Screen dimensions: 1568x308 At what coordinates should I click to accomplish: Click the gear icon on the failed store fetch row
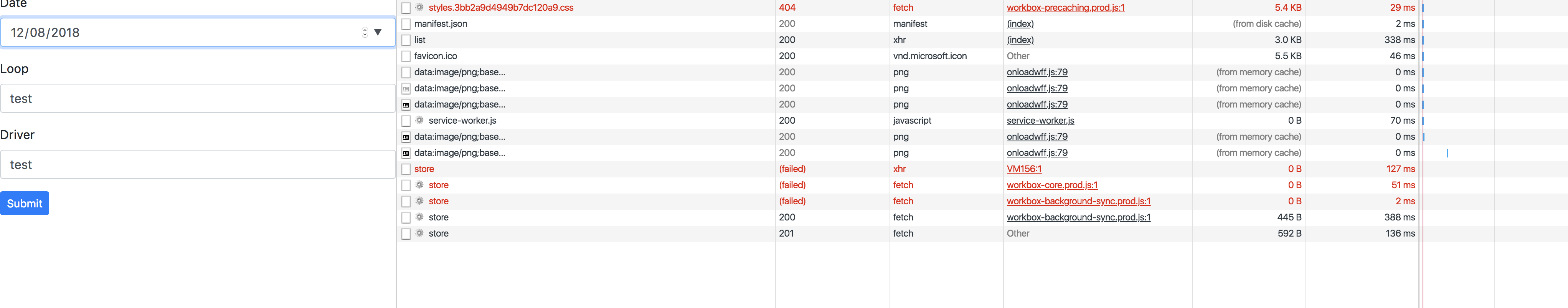point(419,185)
